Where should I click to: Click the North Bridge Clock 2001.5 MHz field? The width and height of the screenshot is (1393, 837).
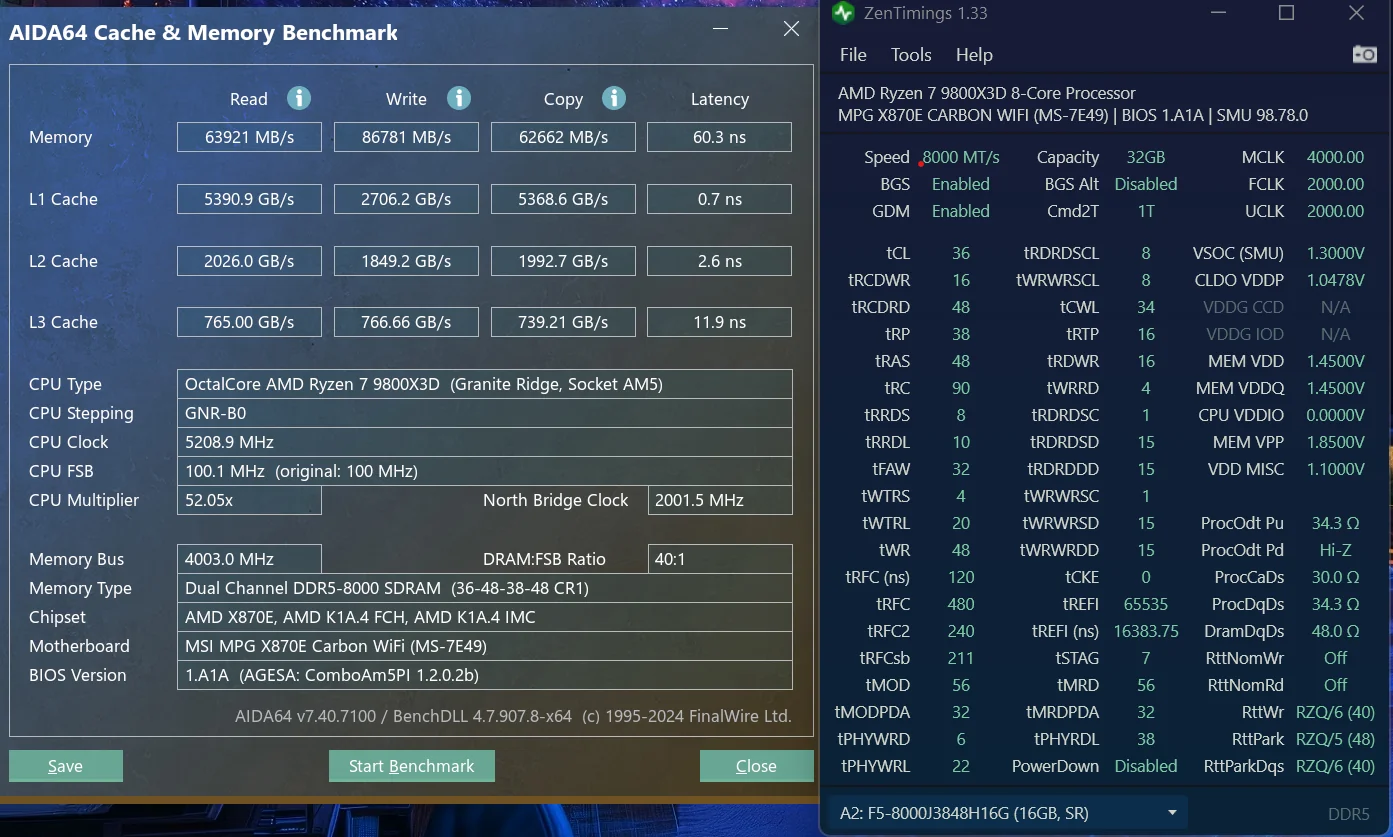coord(720,500)
